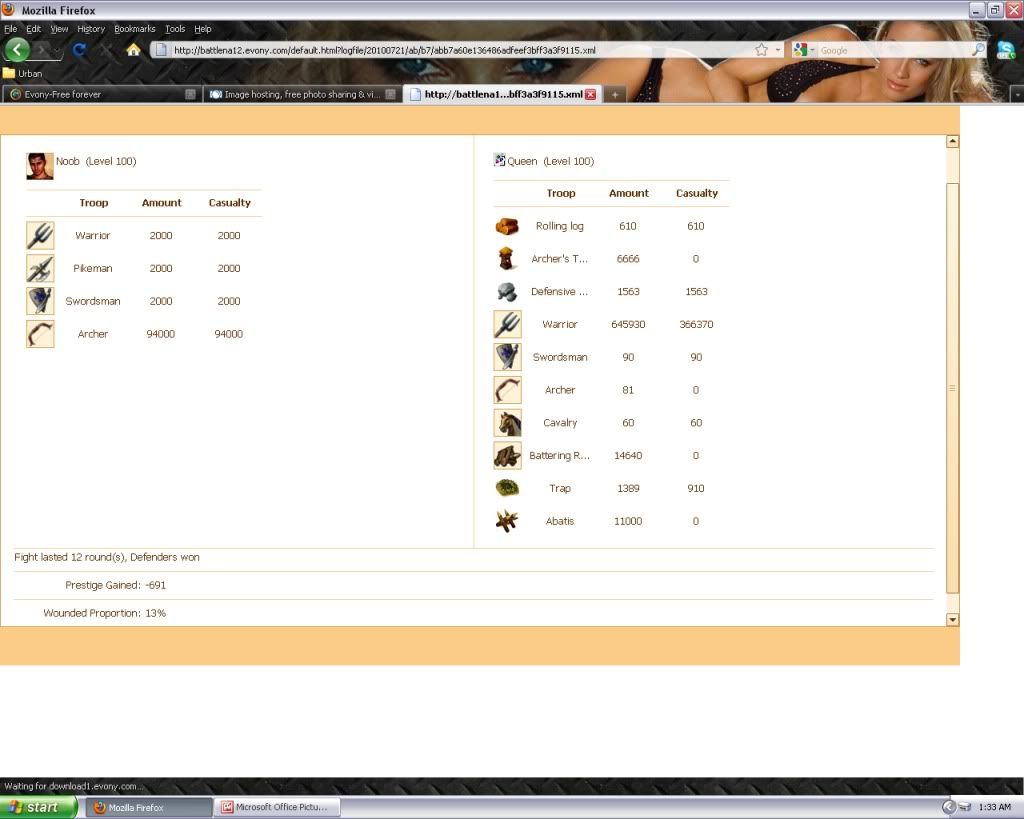Screen dimensions: 1024x819
Task: Open the URL history dropdown arrow
Action: [x=778, y=50]
